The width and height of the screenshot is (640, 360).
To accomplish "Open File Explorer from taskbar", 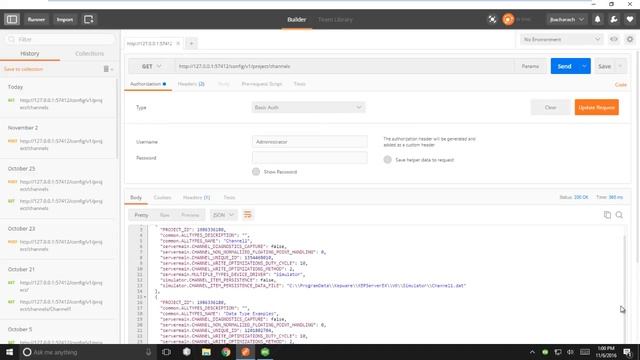I will [206, 352].
